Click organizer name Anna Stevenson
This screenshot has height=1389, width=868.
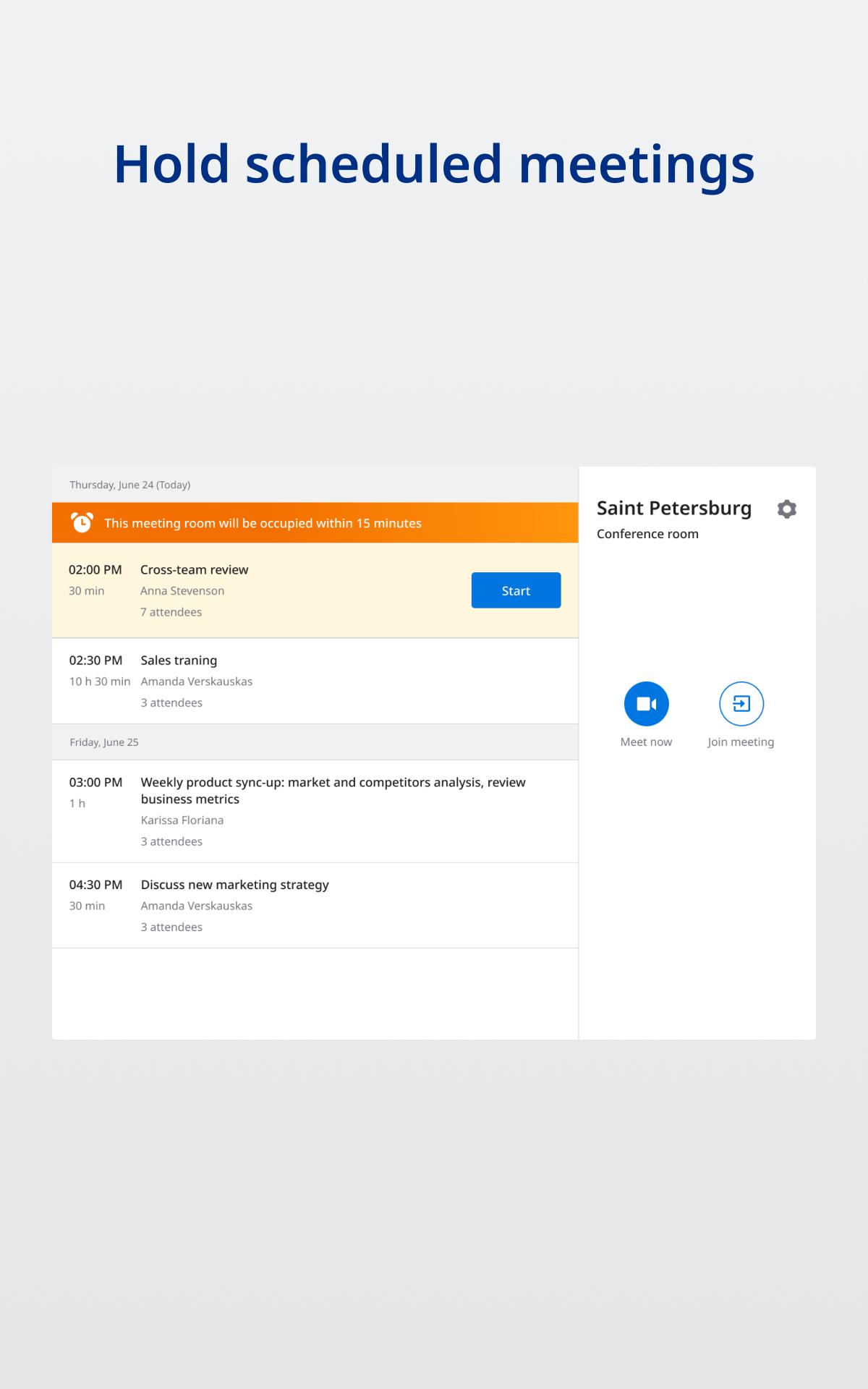tap(182, 591)
